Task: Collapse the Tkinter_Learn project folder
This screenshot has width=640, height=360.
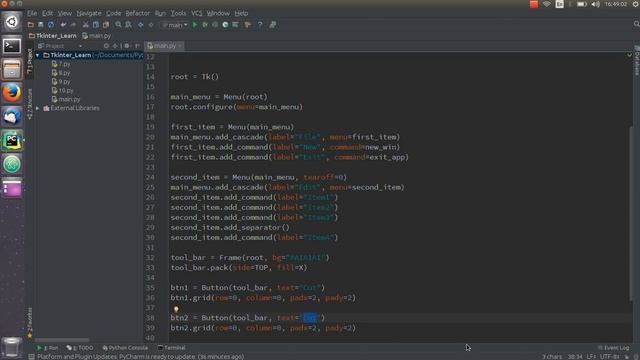Action: coord(38,55)
